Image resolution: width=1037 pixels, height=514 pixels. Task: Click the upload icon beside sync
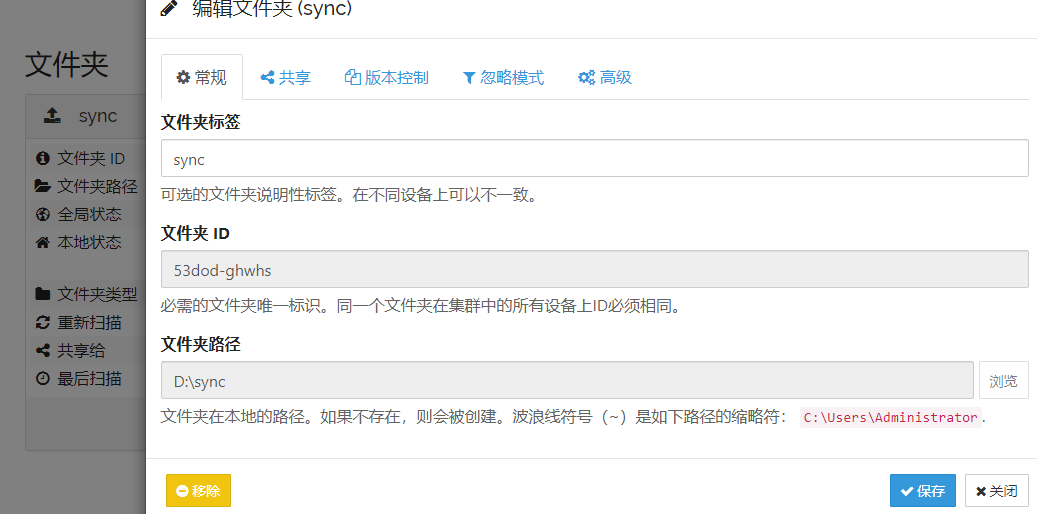[52, 116]
